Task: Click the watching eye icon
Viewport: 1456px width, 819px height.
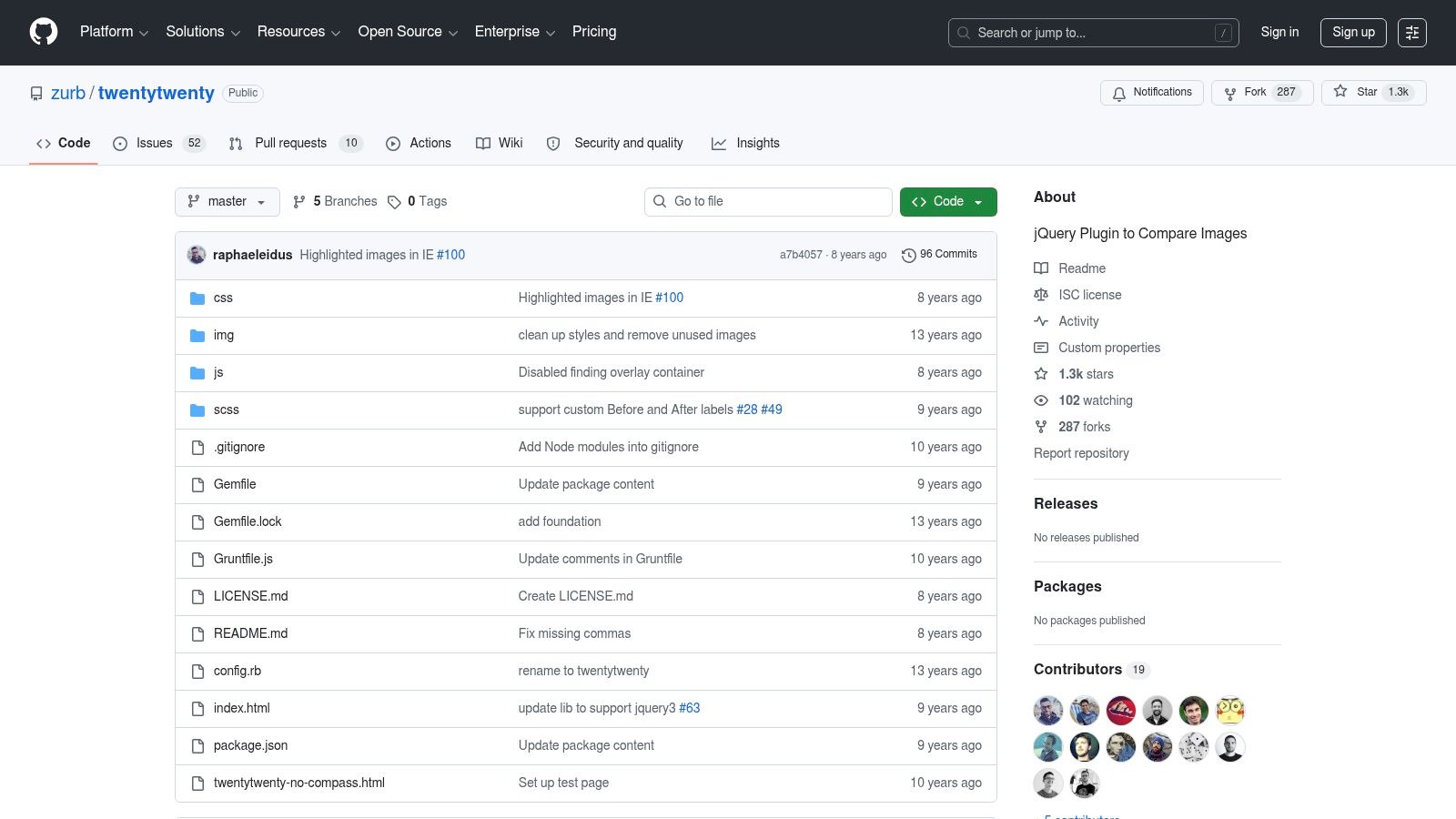Action: (1041, 400)
